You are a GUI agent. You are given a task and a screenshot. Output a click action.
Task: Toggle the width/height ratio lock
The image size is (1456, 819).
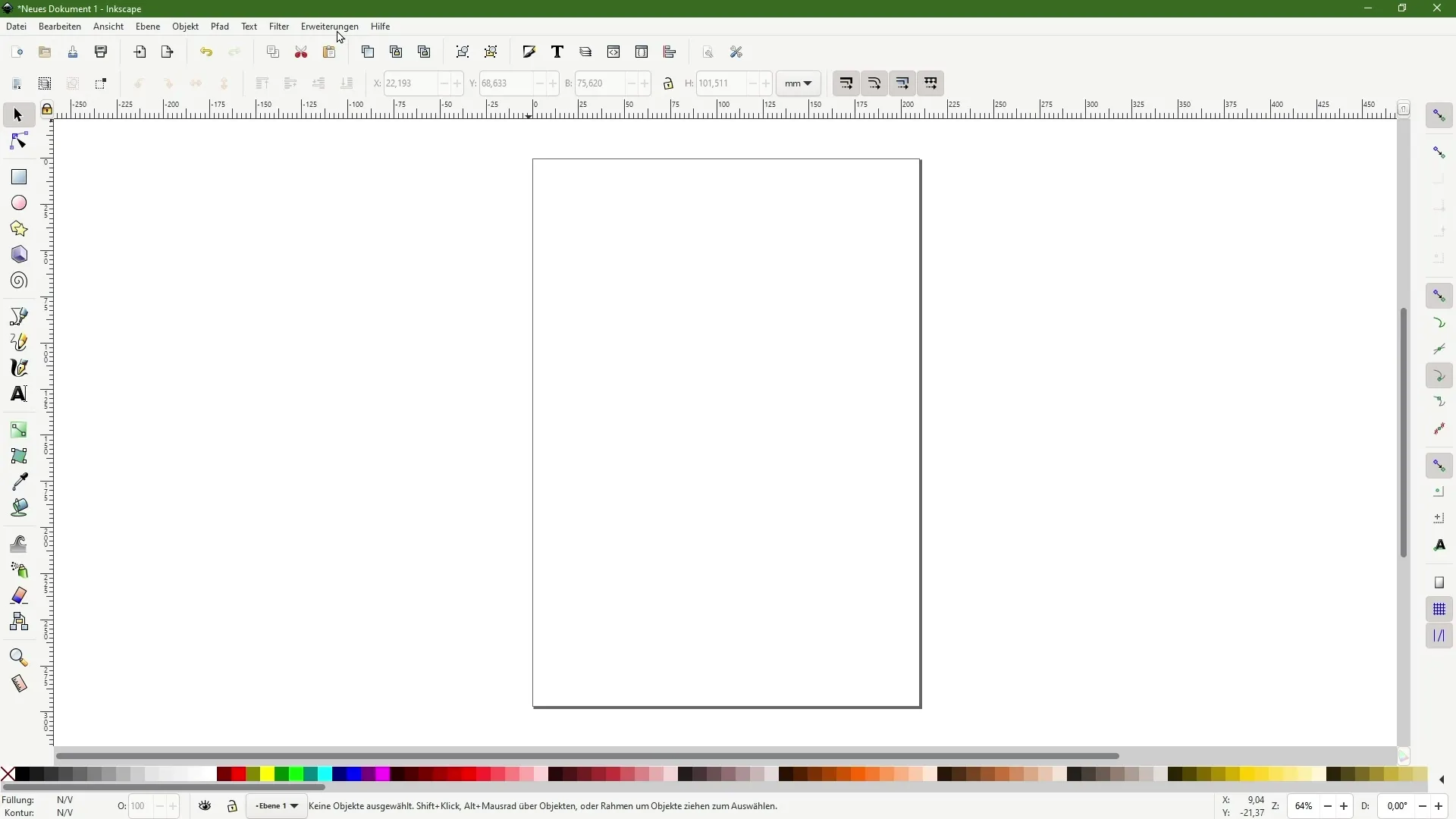tap(668, 83)
